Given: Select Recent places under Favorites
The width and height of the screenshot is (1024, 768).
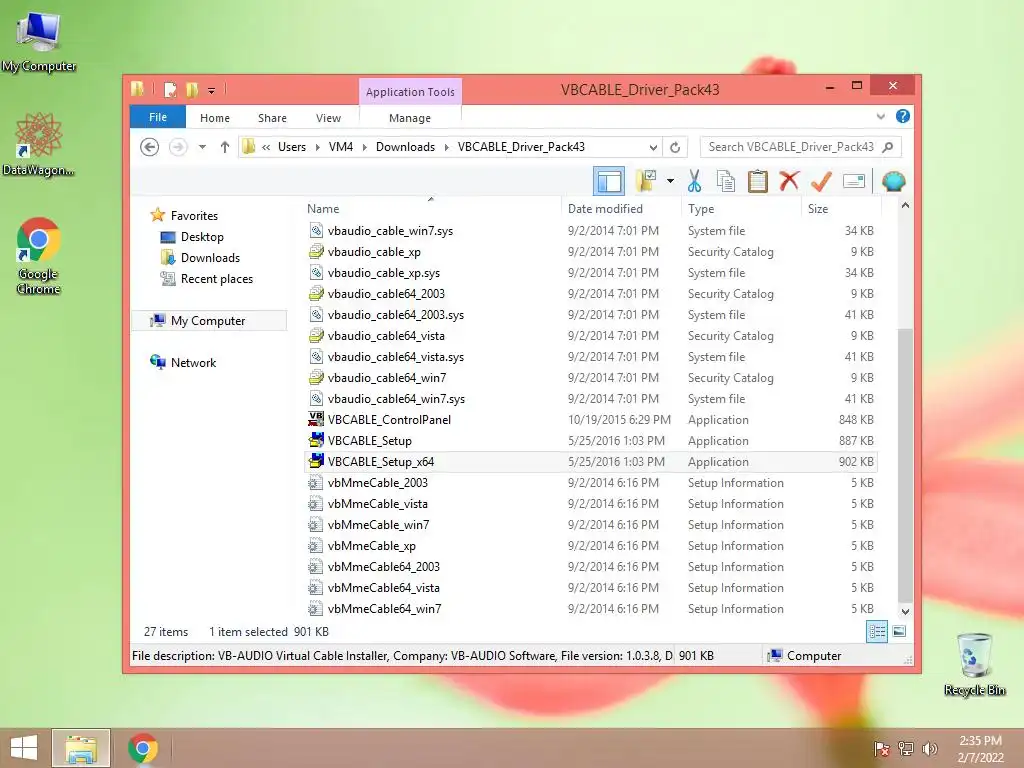Looking at the screenshot, I should tap(217, 279).
